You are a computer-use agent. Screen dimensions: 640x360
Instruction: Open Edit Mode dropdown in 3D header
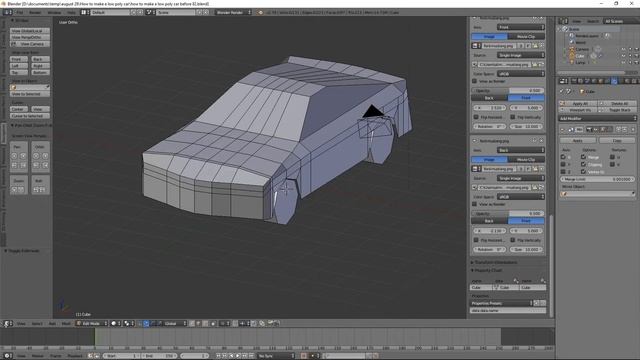[92, 323]
